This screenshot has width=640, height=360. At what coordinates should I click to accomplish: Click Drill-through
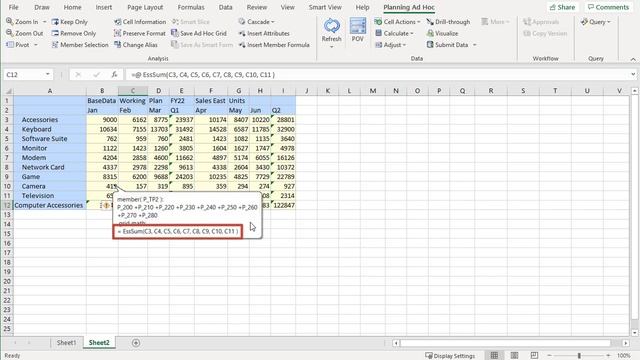(448, 22)
